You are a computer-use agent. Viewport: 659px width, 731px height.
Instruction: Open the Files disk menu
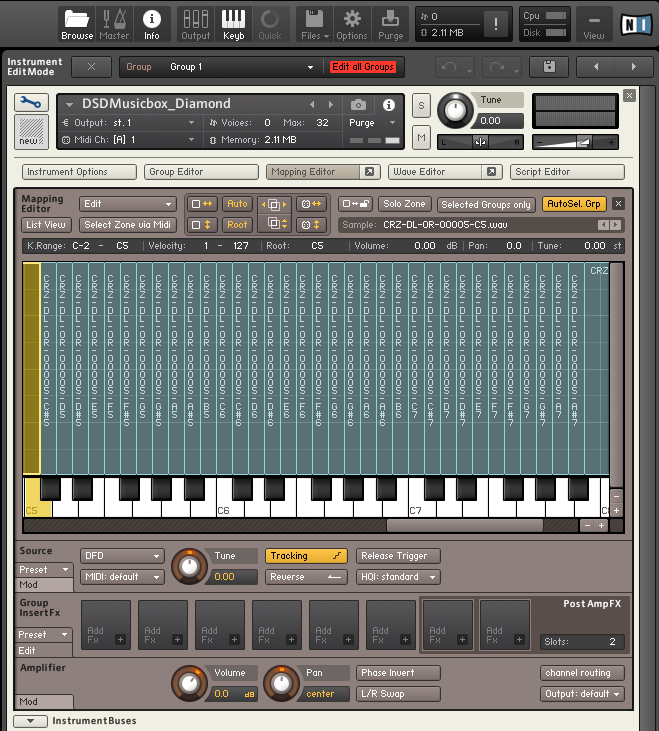point(315,25)
